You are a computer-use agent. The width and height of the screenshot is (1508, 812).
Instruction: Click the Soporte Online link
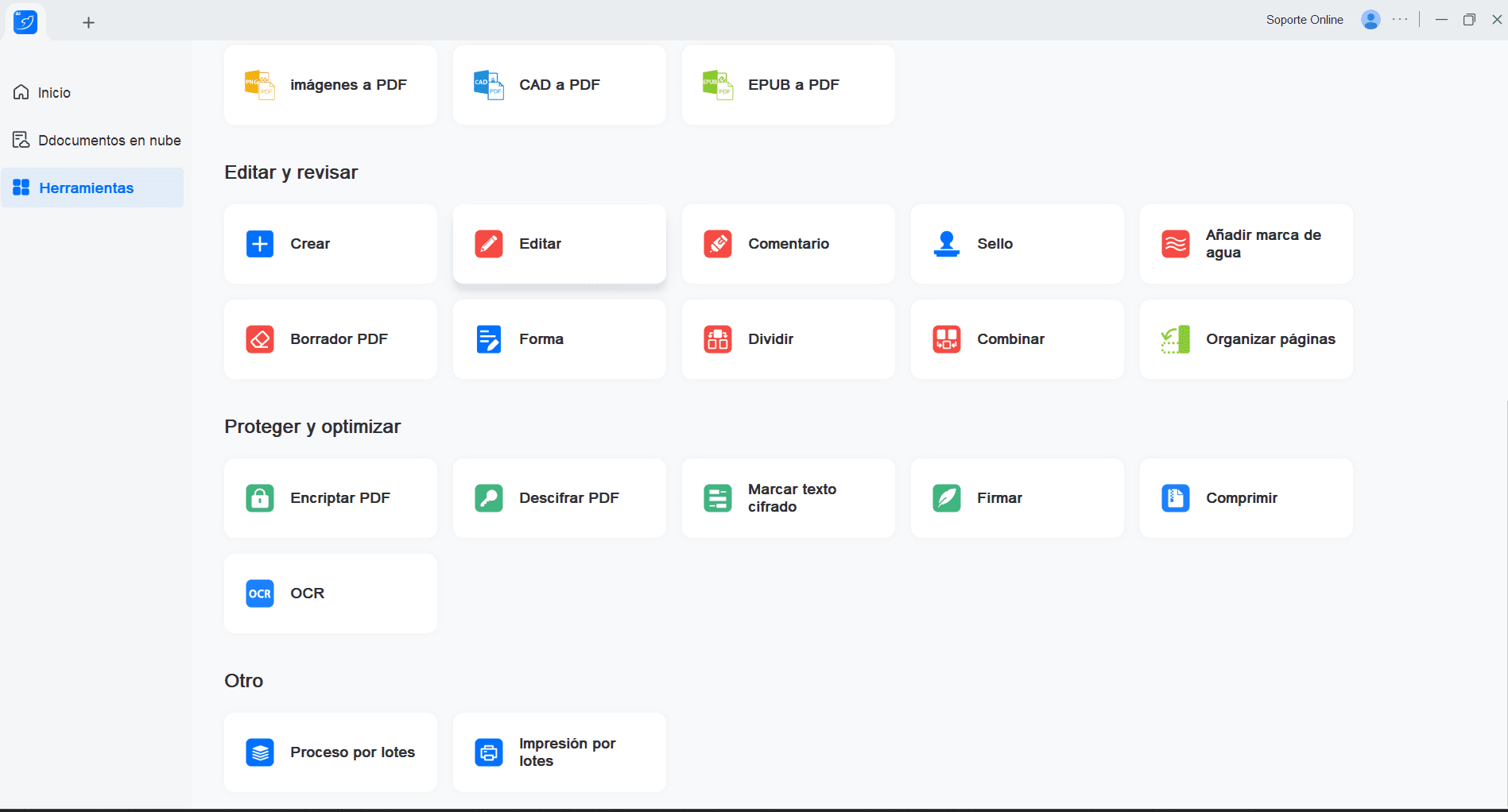coord(1304,20)
